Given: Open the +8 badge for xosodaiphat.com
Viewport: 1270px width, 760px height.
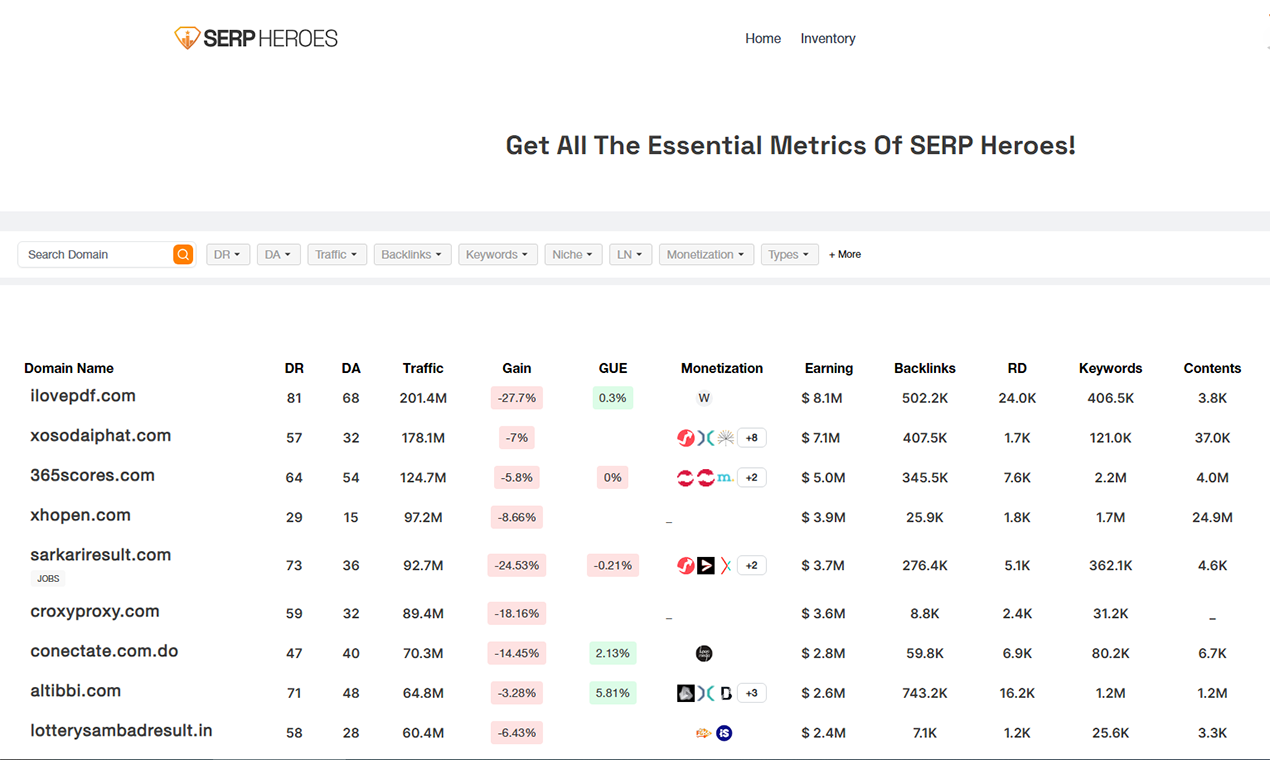Looking at the screenshot, I should (x=752, y=438).
